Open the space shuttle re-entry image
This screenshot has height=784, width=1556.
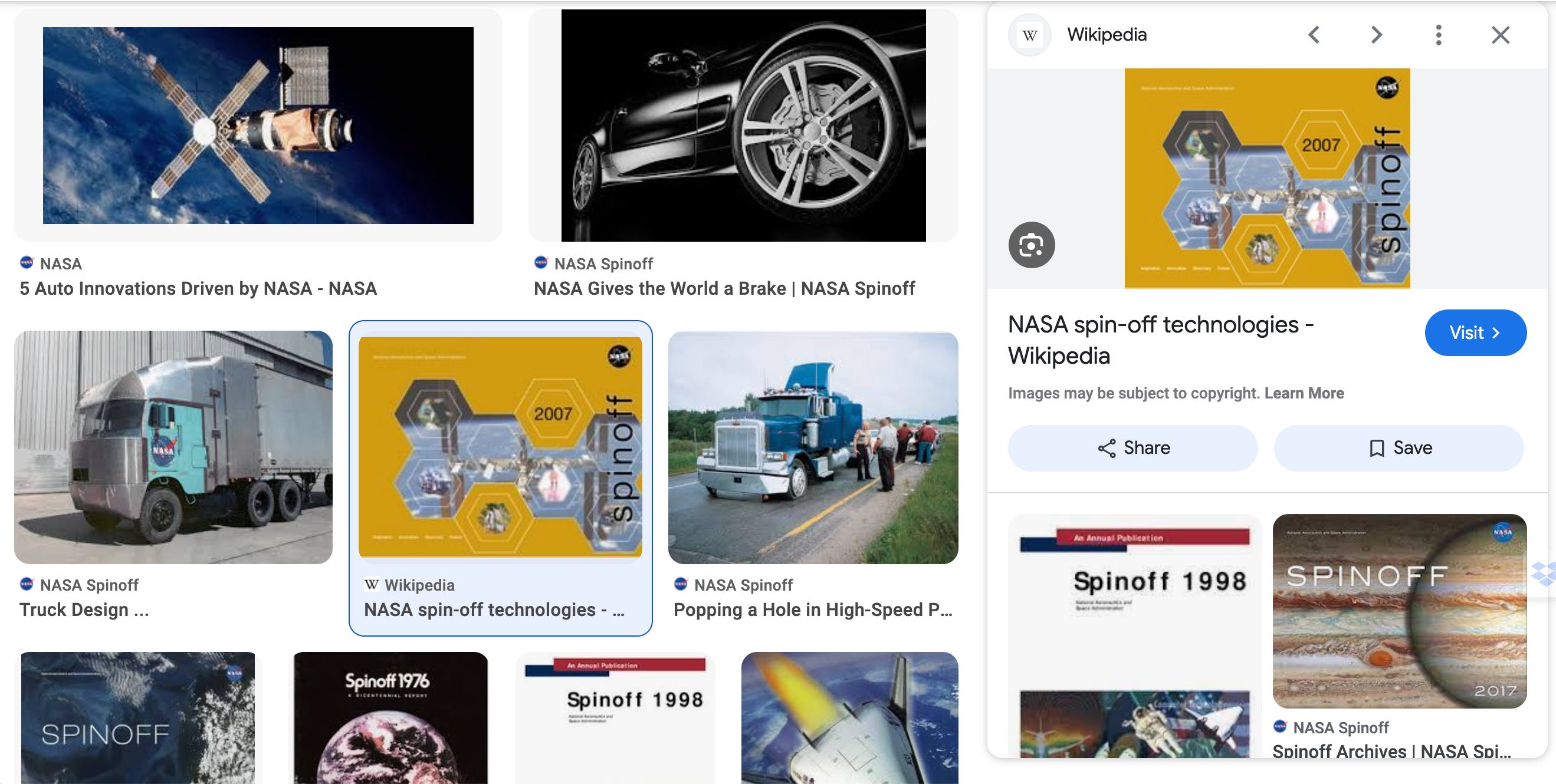(850, 717)
